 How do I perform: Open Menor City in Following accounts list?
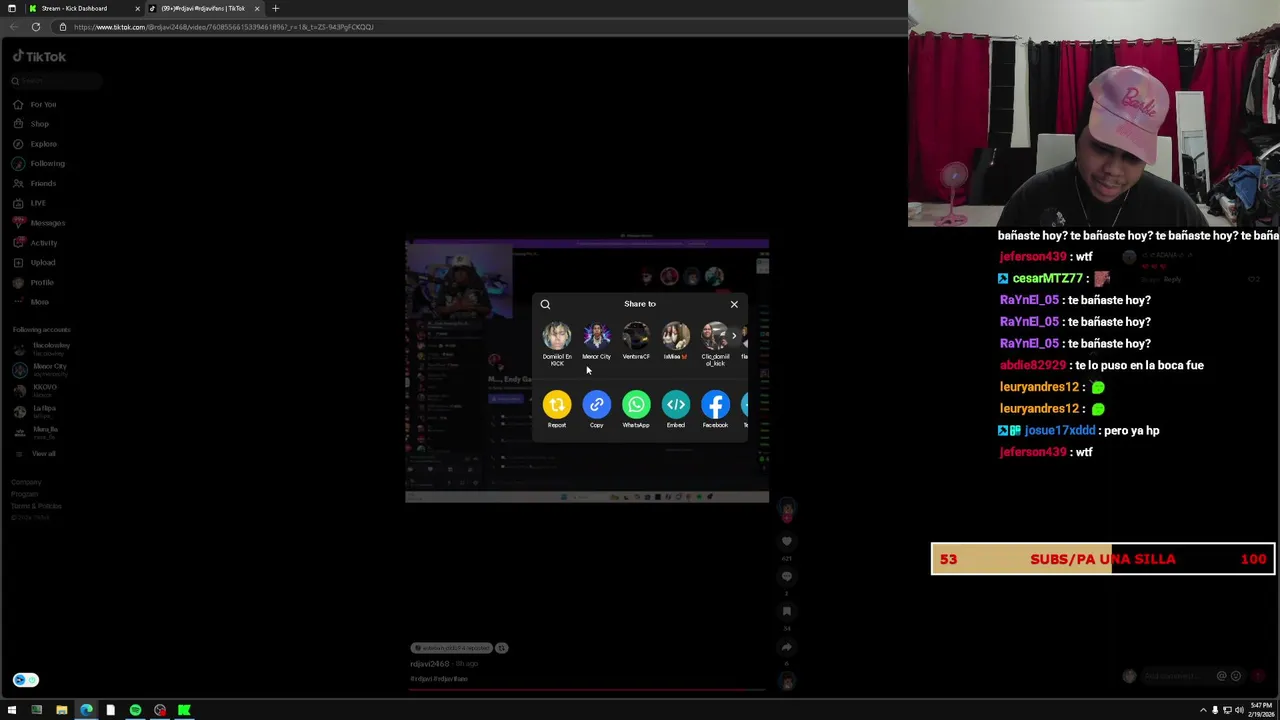[41, 370]
